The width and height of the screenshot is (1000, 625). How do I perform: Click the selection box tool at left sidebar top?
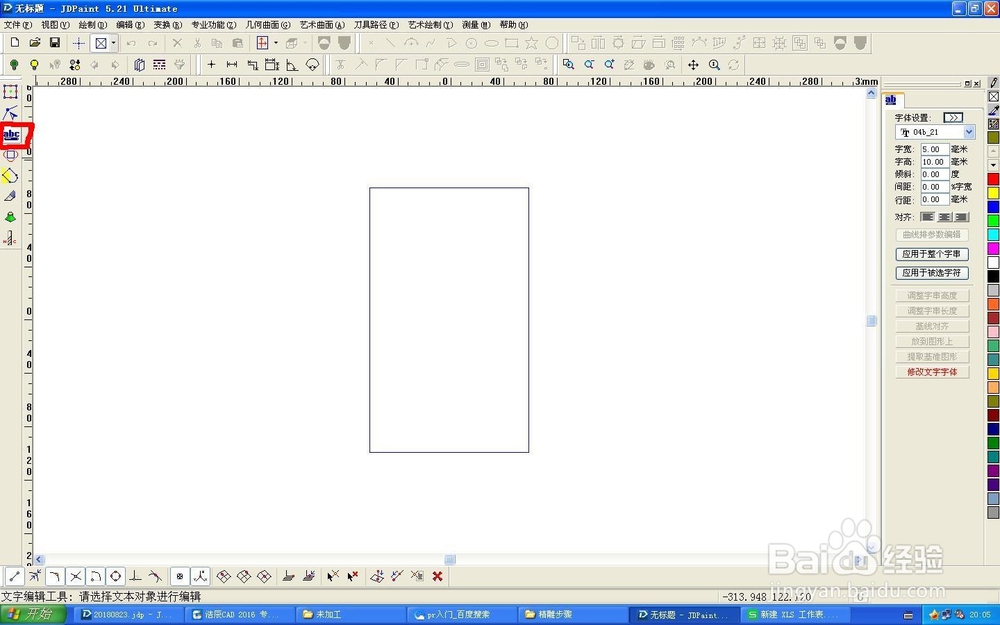pos(10,92)
